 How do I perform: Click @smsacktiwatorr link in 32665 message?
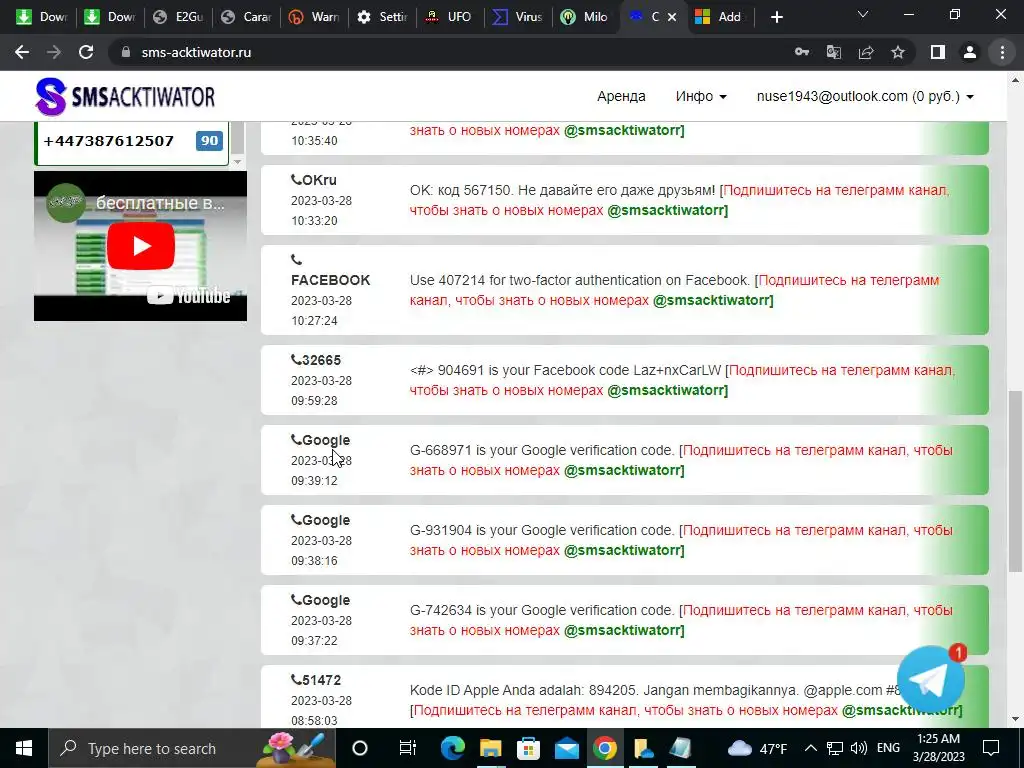click(667, 391)
